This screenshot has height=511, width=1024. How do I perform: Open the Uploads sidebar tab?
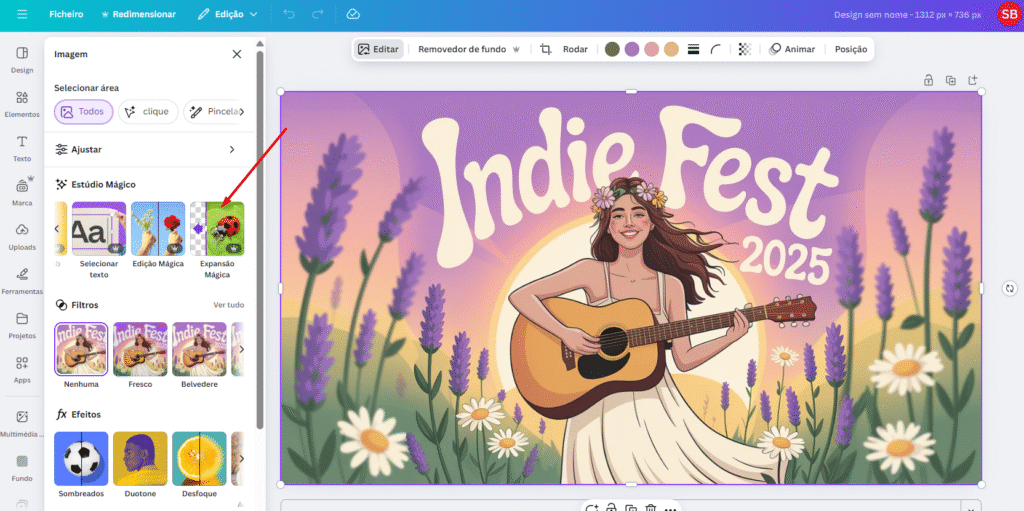[x=22, y=237]
